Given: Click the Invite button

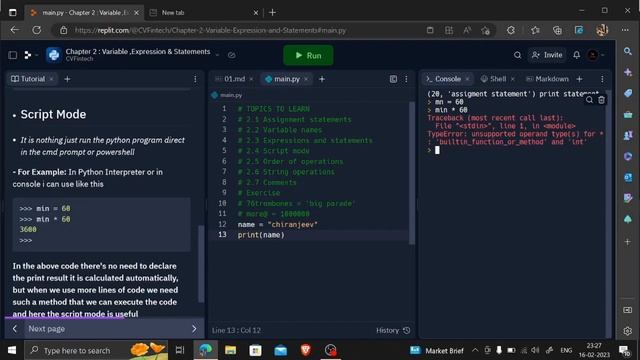Looking at the screenshot, I should coord(547,55).
